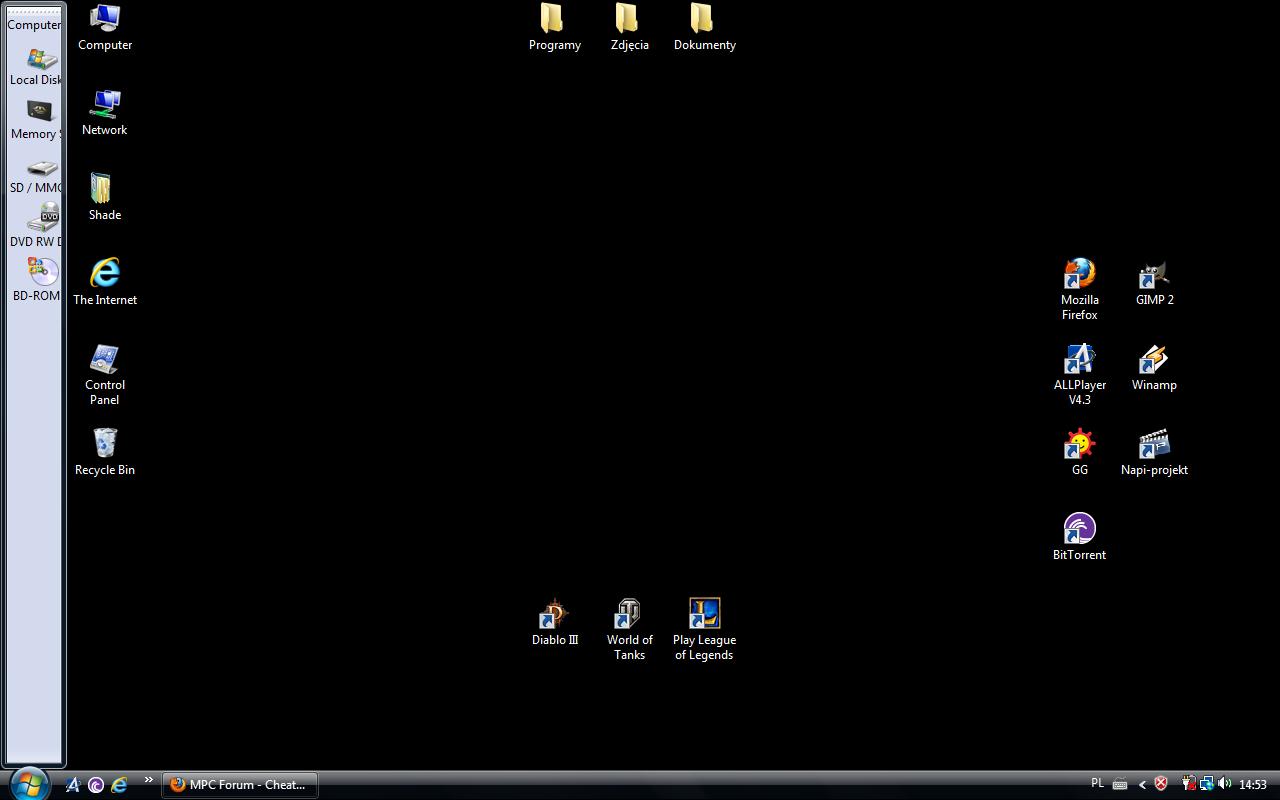Click the Computer toolbar title label
This screenshot has height=800, width=1280.
[35, 25]
